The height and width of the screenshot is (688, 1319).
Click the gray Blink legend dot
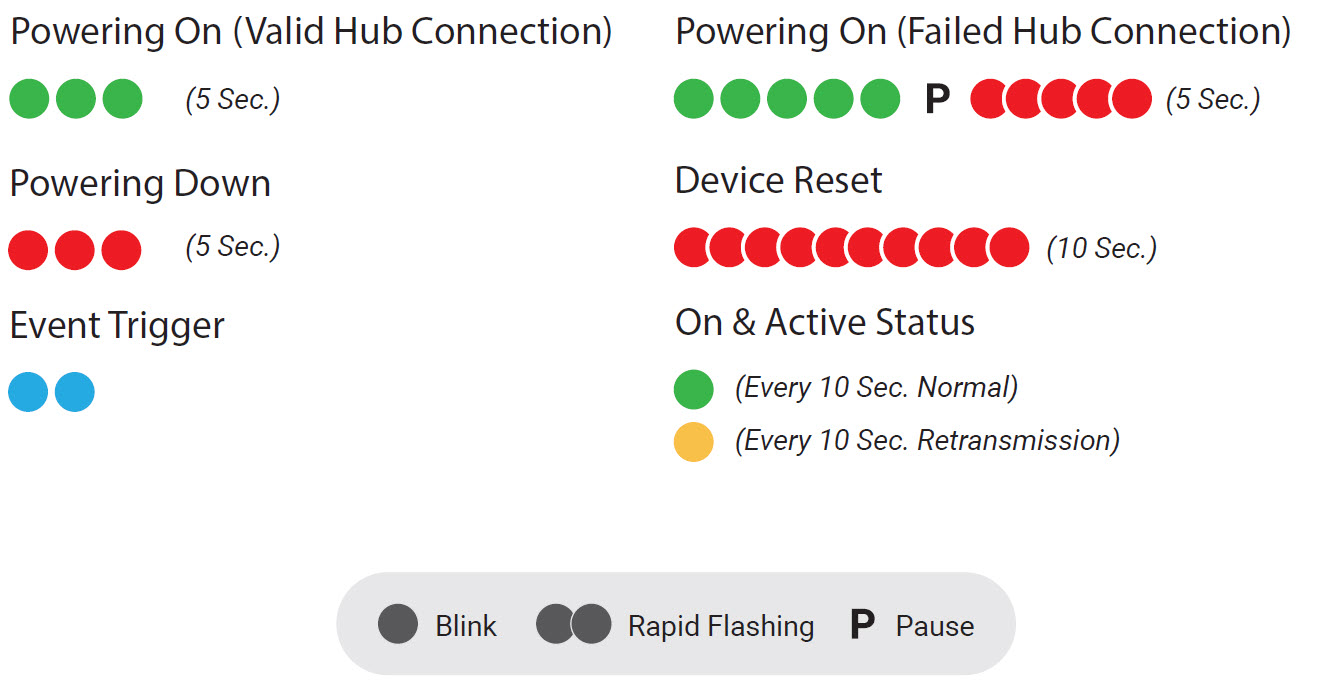(398, 624)
